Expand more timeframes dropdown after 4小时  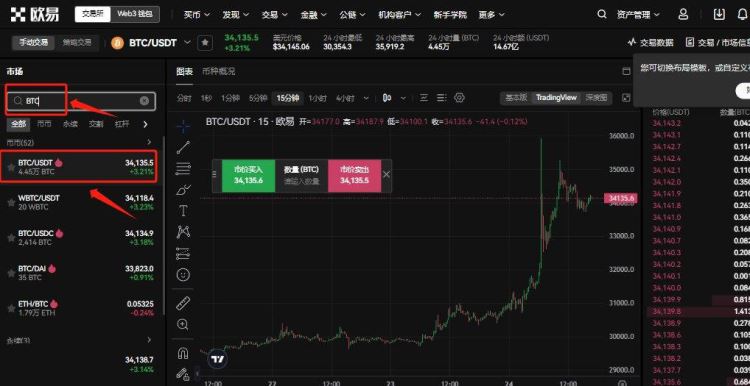tap(366, 98)
